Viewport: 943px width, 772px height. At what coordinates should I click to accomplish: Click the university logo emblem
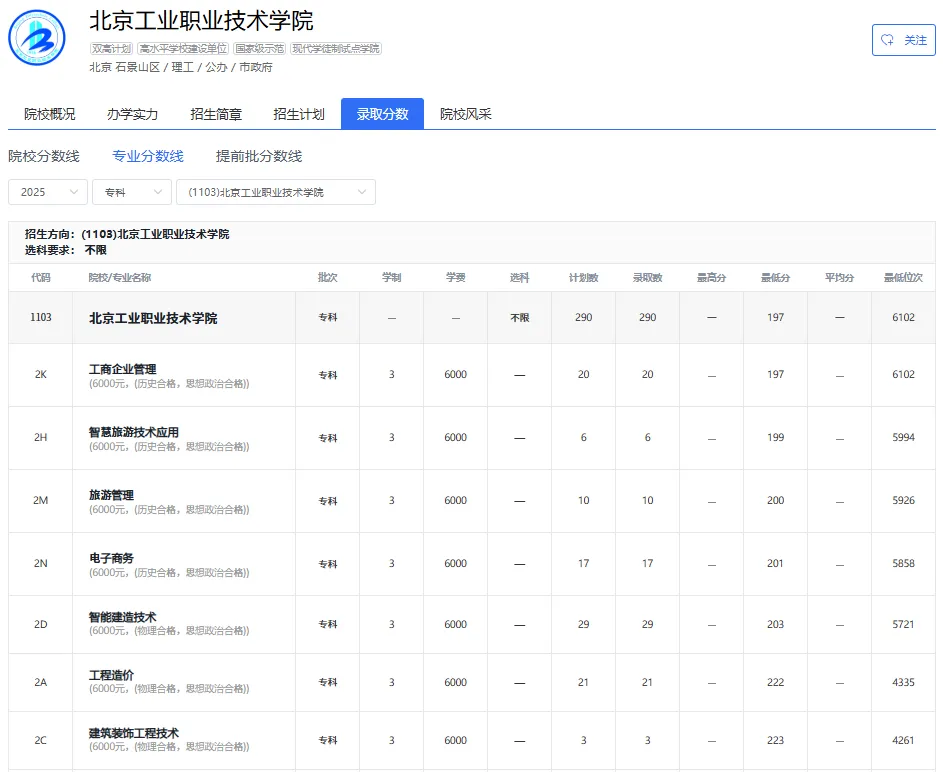point(37,37)
